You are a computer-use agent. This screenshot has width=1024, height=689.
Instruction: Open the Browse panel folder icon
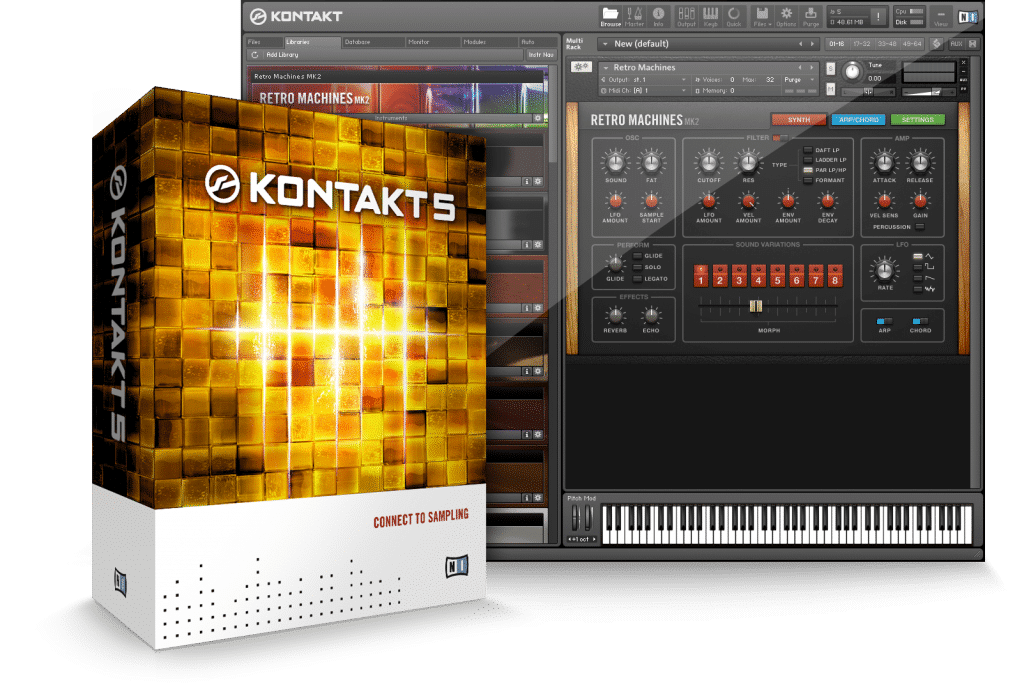[611, 16]
